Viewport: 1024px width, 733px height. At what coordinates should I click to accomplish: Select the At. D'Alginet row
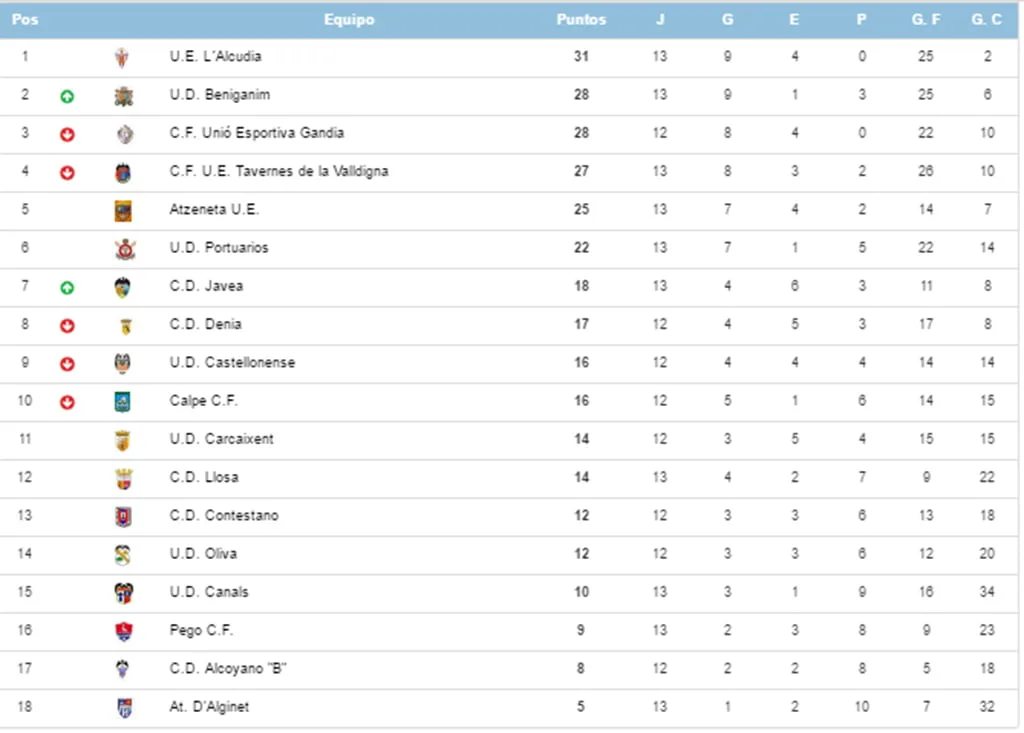(x=509, y=708)
